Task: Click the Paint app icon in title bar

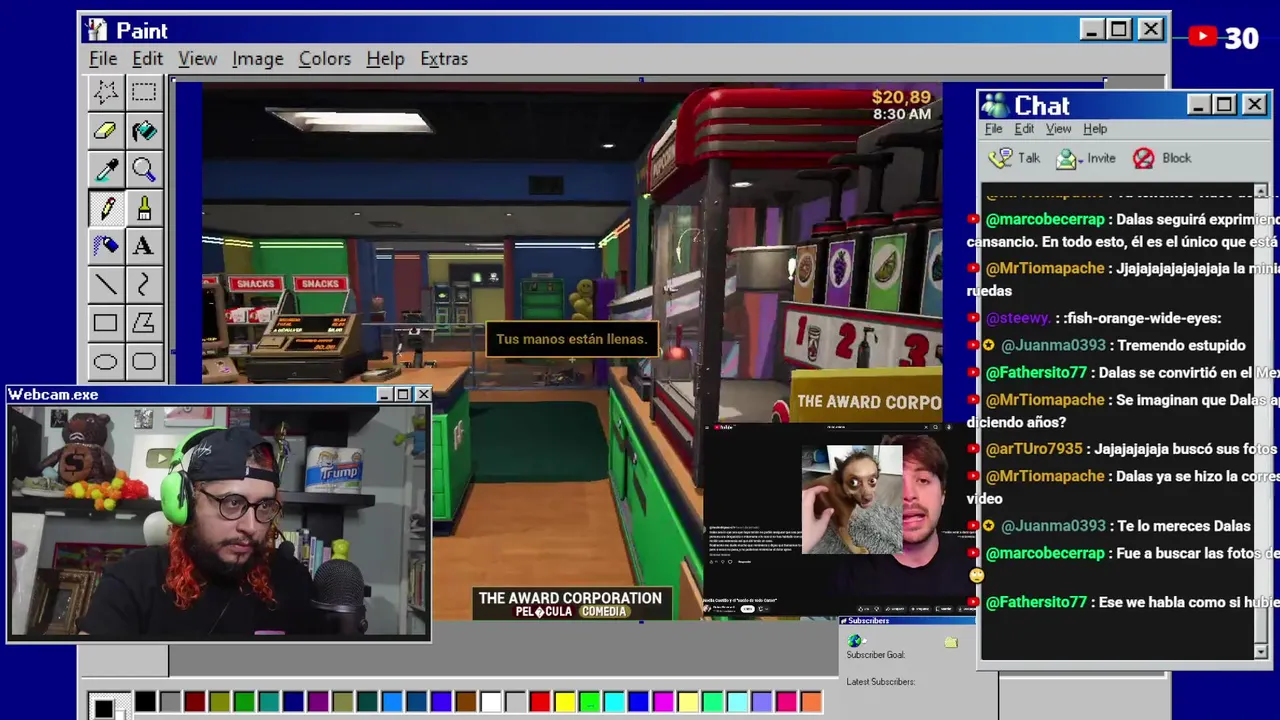Action: click(x=96, y=30)
